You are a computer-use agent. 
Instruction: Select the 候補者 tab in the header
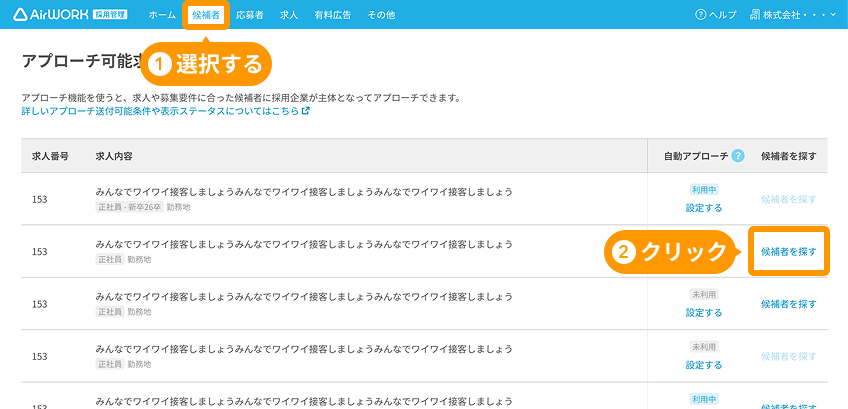[206, 15]
